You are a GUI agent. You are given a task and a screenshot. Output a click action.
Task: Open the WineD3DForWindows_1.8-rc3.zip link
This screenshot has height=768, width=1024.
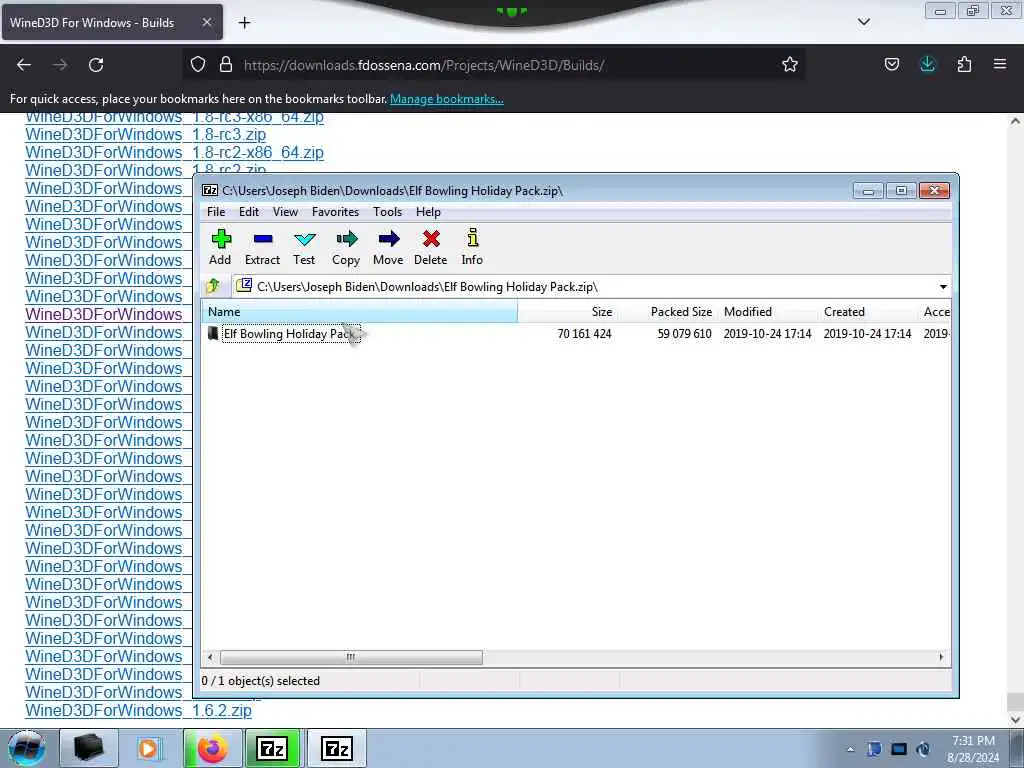pyautogui.click(x=146, y=135)
